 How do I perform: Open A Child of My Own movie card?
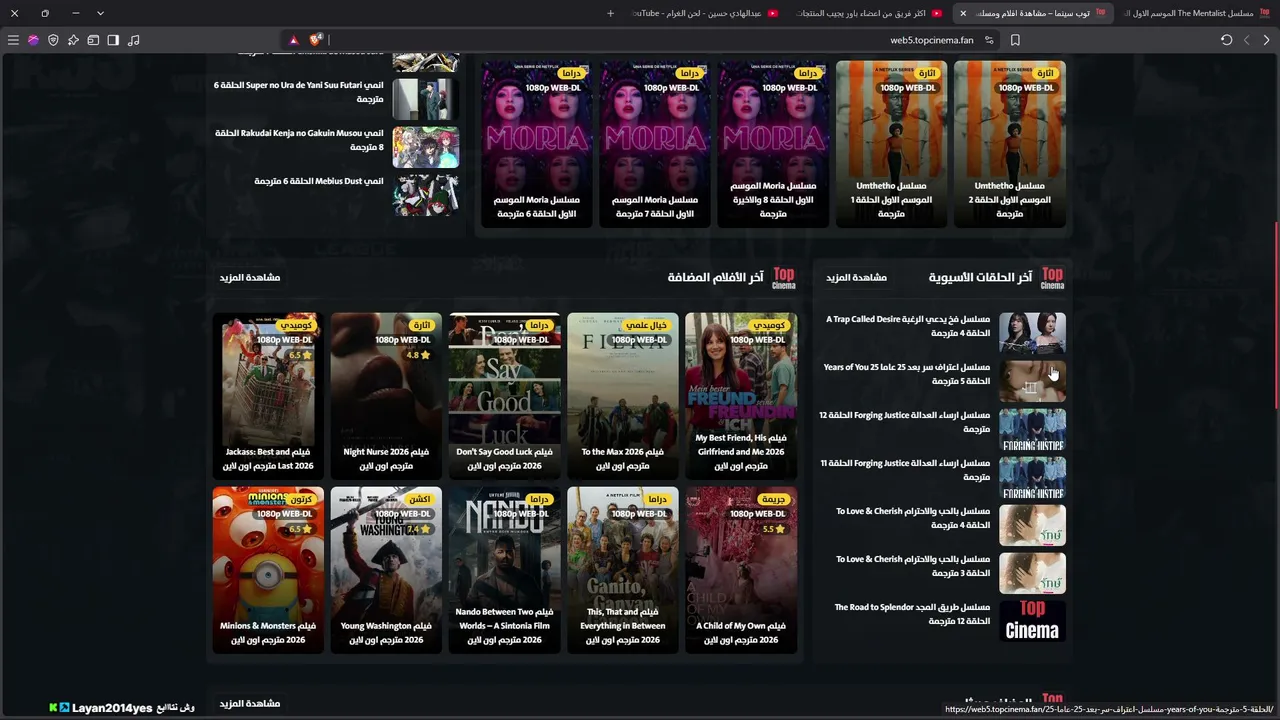[741, 570]
